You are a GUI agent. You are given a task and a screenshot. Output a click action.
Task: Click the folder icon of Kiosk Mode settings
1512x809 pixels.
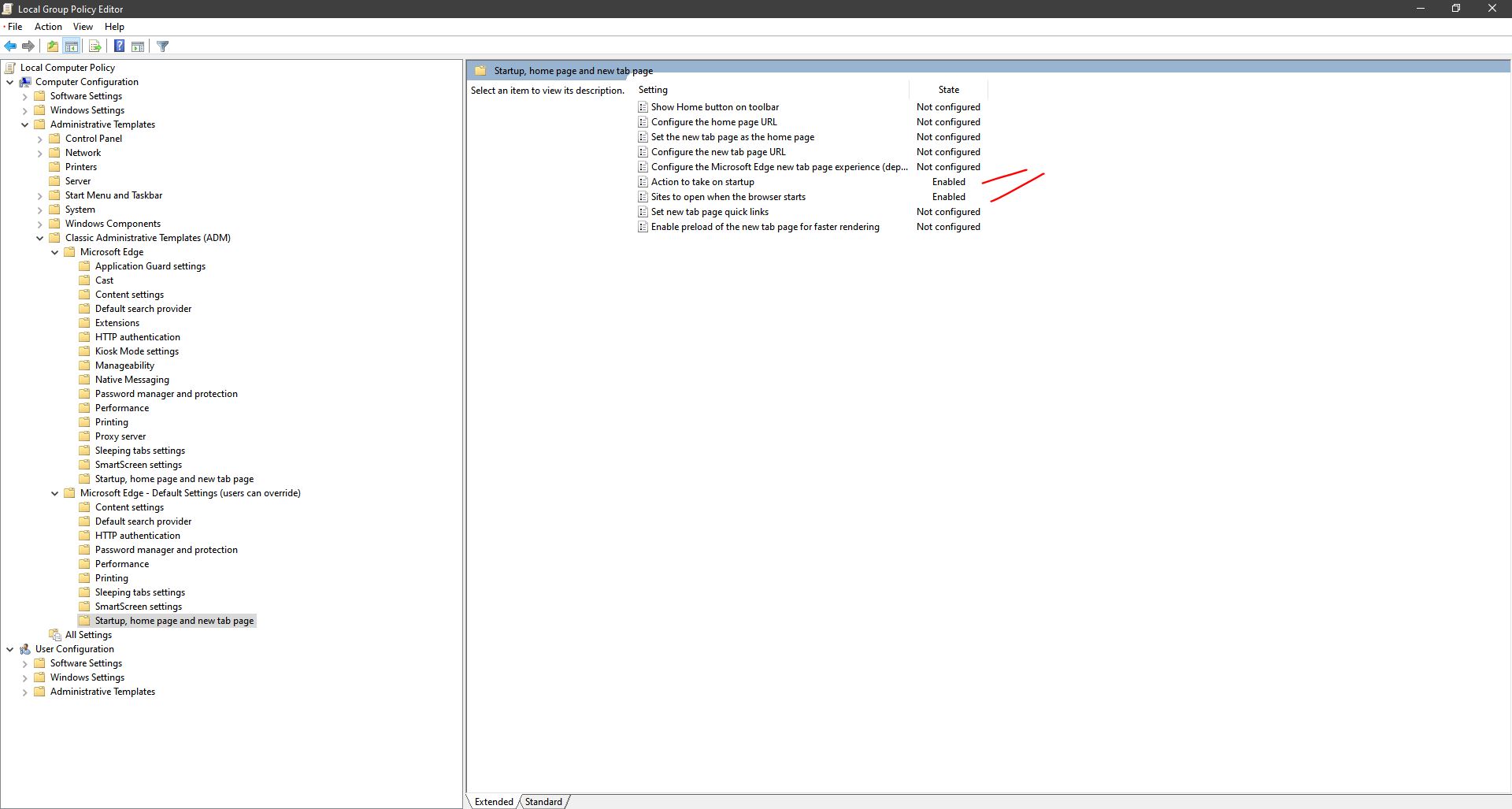click(85, 351)
